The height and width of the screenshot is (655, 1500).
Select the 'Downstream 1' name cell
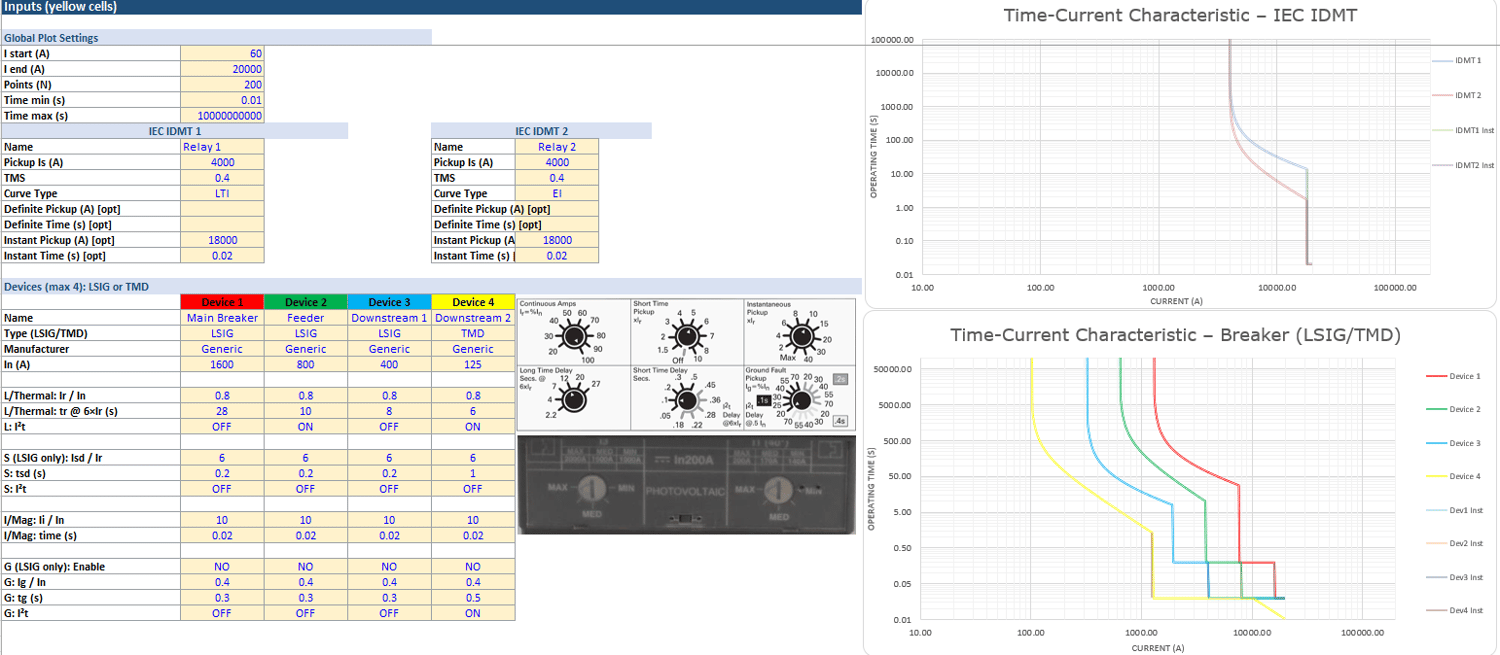click(x=389, y=318)
